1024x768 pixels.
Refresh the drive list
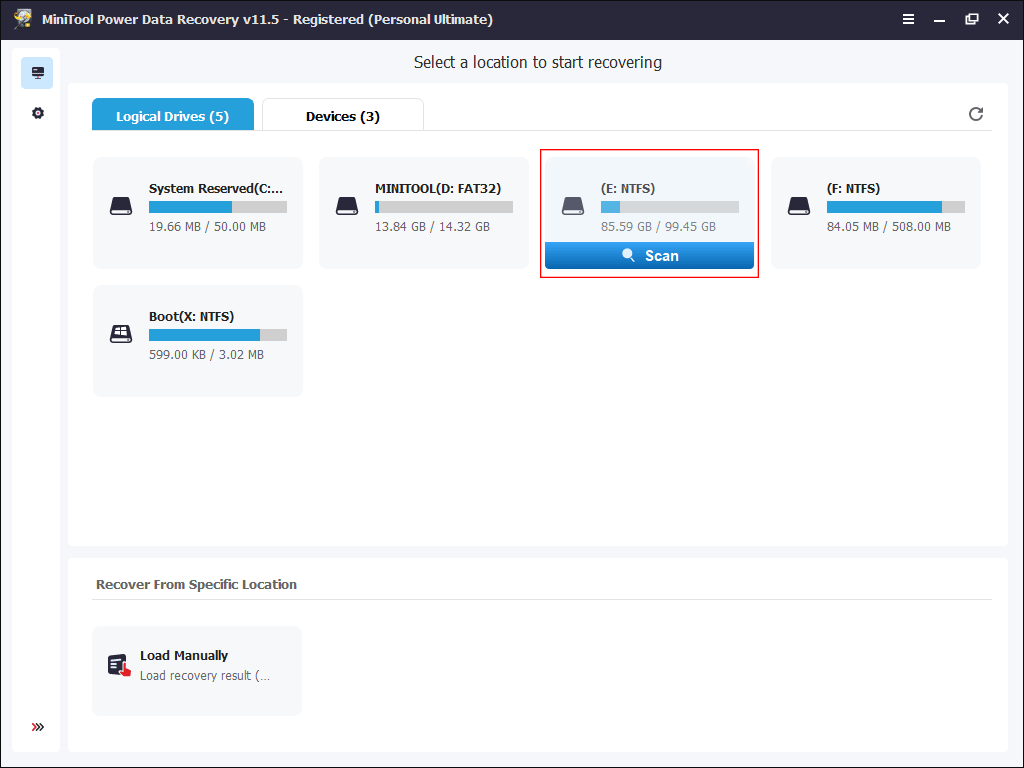pyautogui.click(x=976, y=114)
